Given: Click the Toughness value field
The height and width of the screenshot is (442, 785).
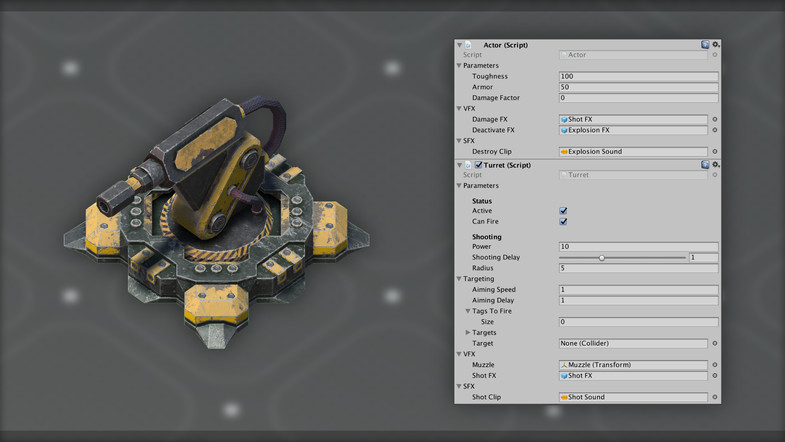Looking at the screenshot, I should tap(638, 76).
